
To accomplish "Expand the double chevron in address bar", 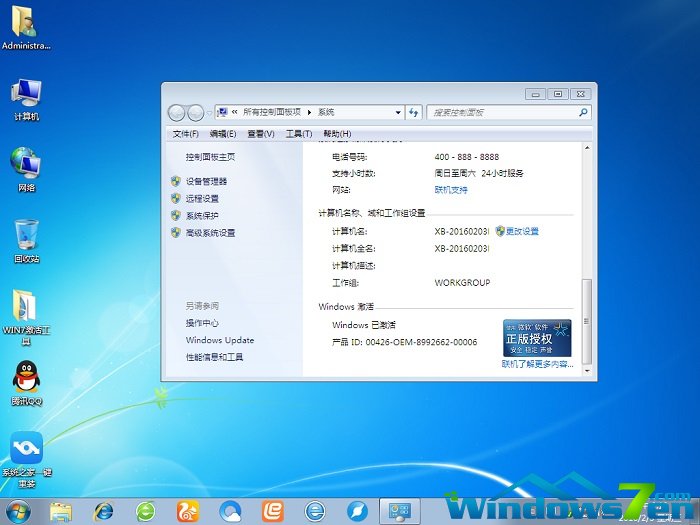I will [234, 112].
